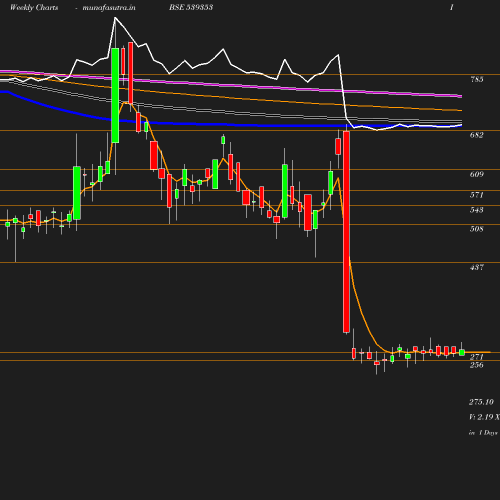Click the 548 price level label
Screen dimensions: 500x500
(x=477, y=210)
